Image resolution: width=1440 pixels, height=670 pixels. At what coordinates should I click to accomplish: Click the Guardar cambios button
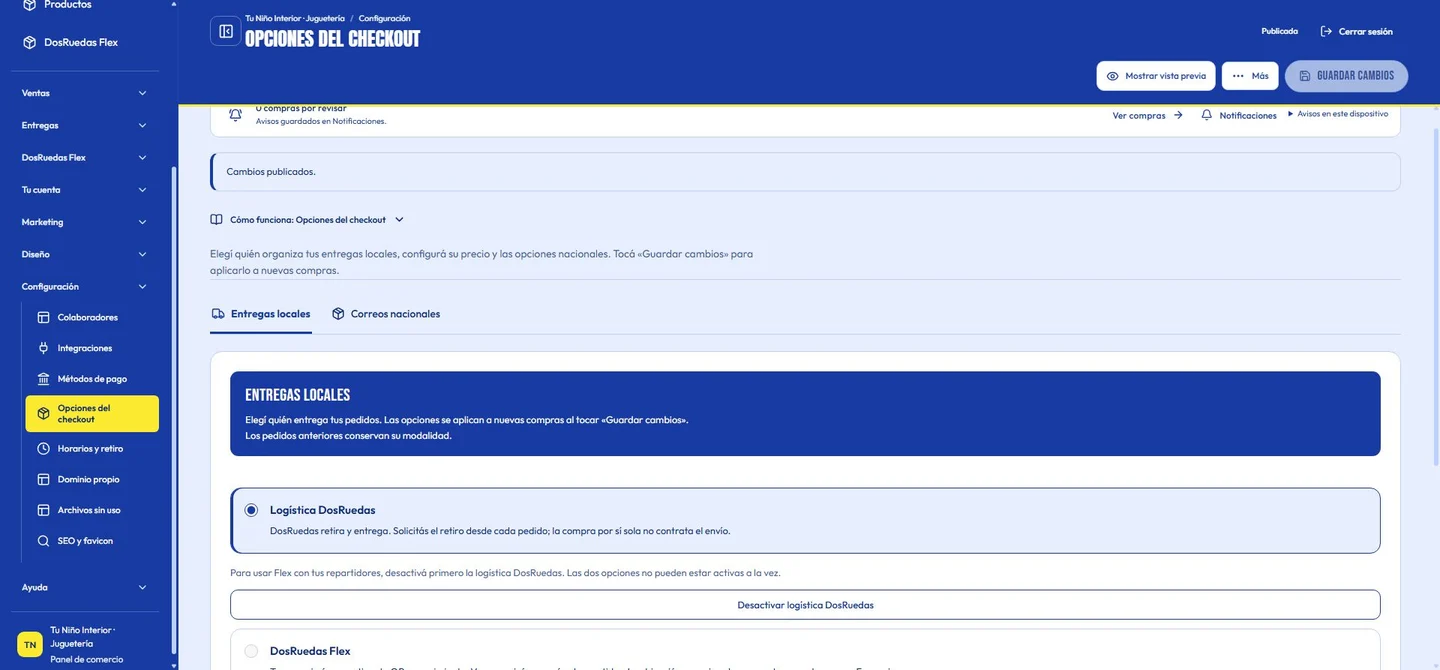[x=1346, y=76]
